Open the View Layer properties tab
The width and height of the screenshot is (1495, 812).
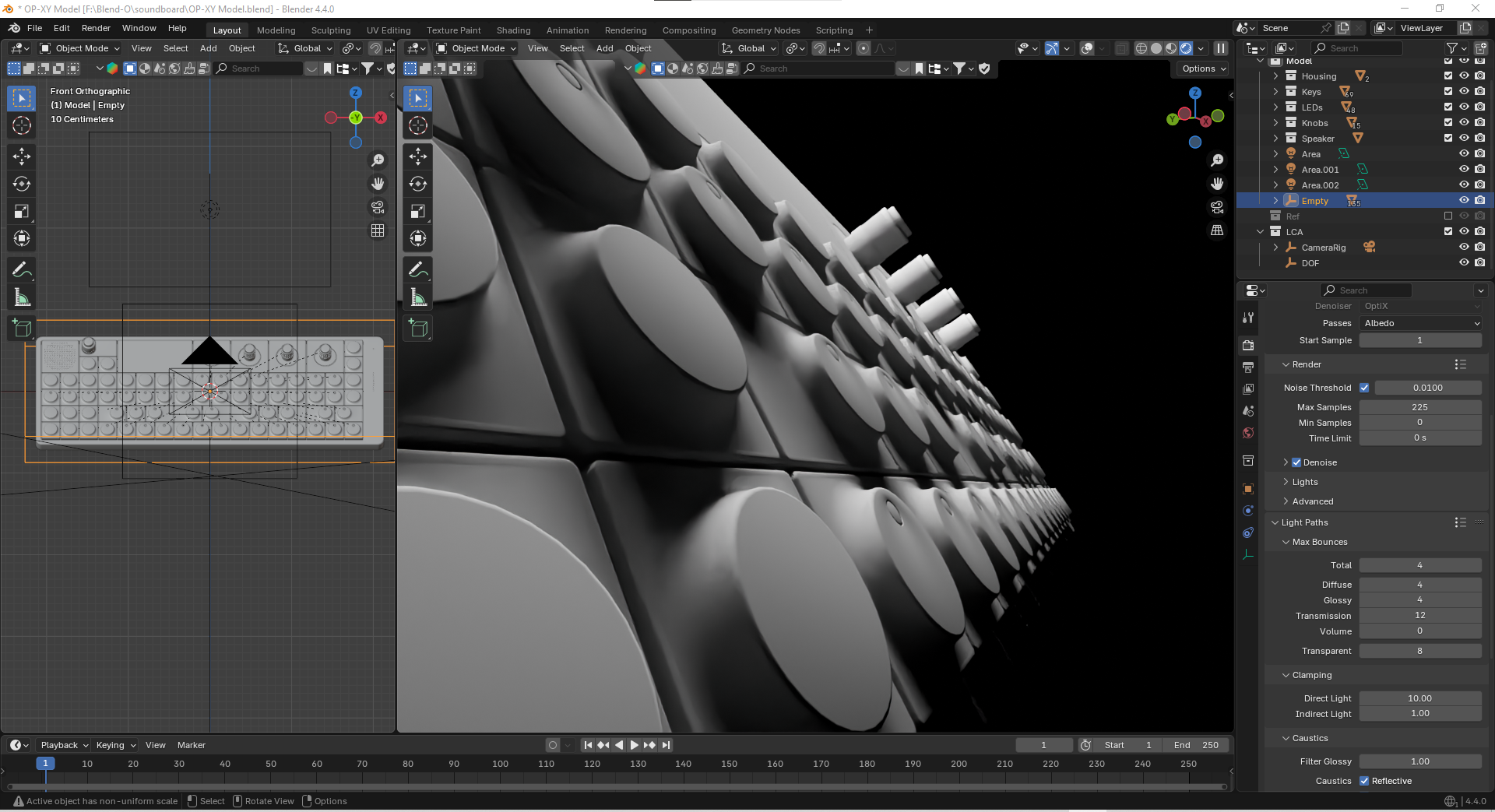click(x=1248, y=388)
